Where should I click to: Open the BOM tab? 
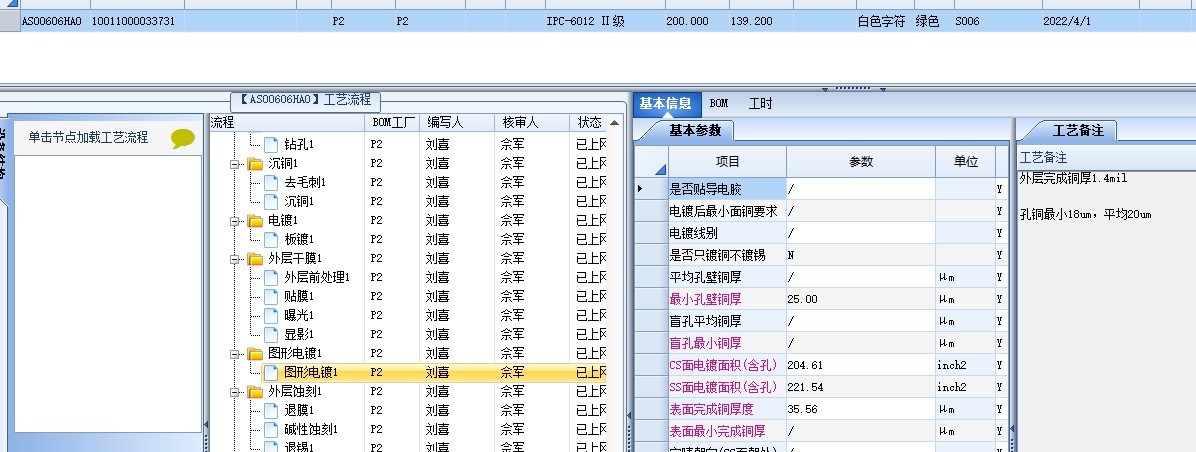pos(719,104)
